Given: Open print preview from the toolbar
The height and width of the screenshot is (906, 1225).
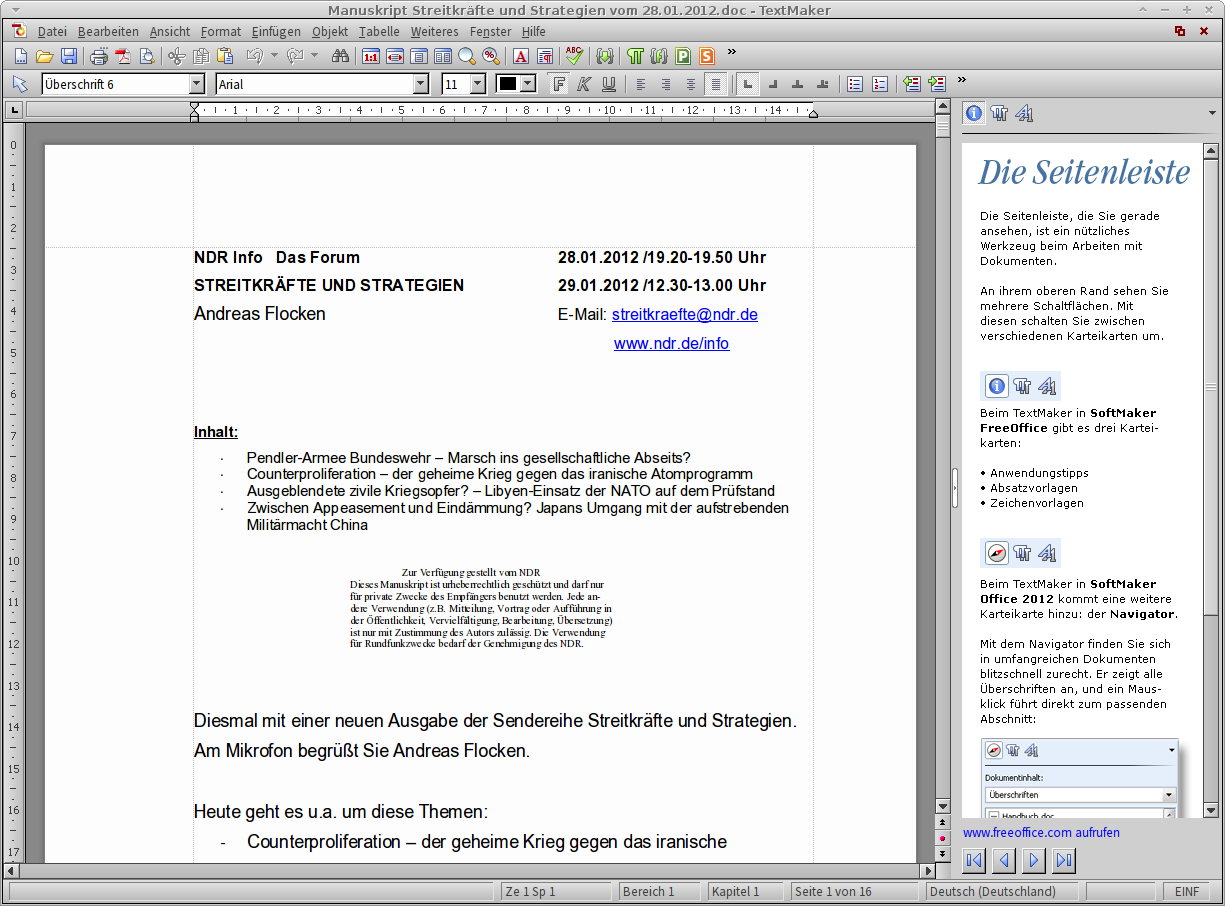Looking at the screenshot, I should (147, 56).
